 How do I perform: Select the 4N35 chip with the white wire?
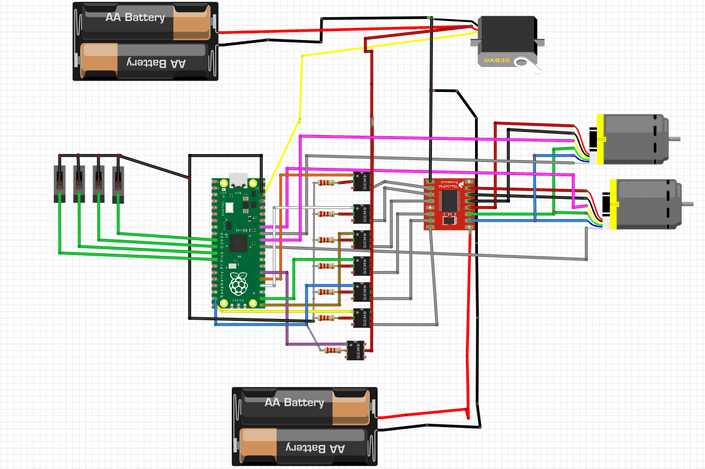point(361,214)
